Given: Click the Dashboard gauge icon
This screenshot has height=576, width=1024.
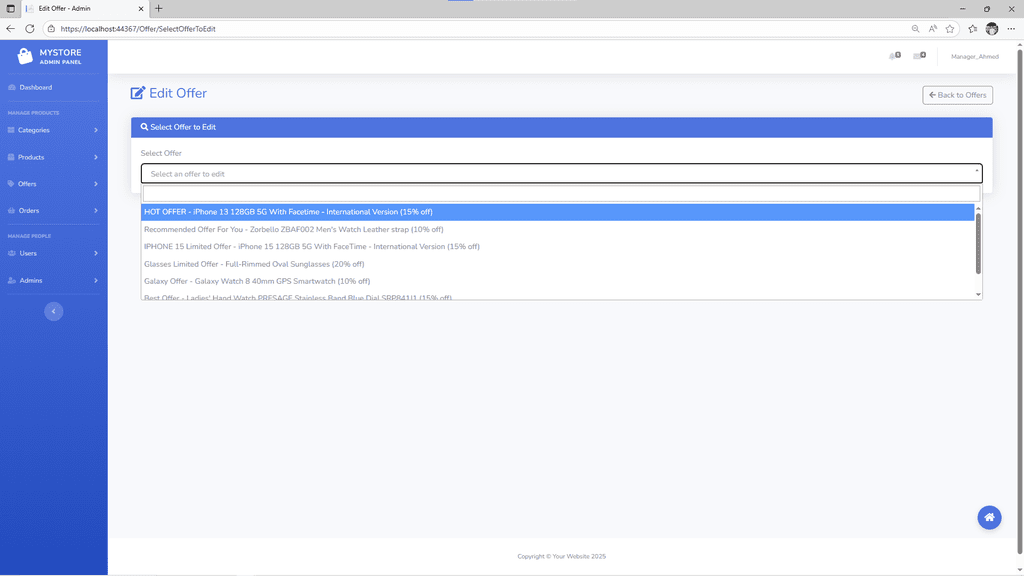Looking at the screenshot, I should pos(11,88).
